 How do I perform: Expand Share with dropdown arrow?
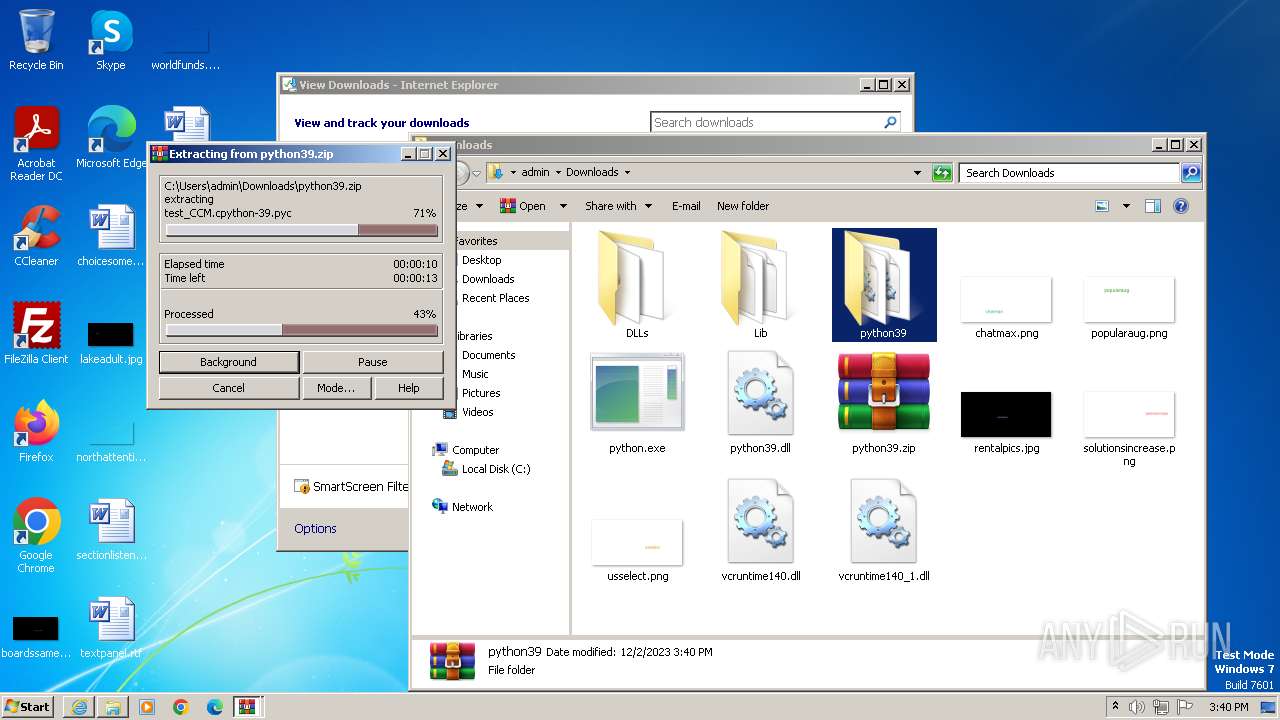tap(648, 206)
